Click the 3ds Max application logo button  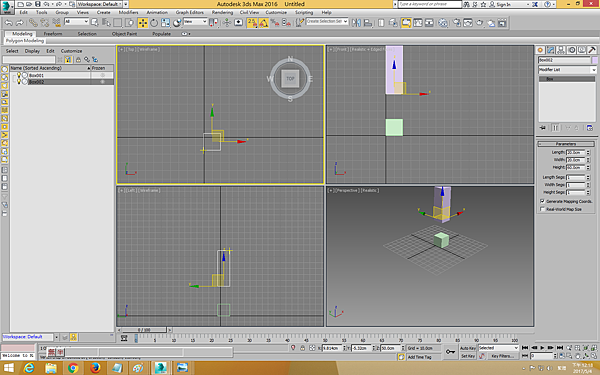click(7, 7)
